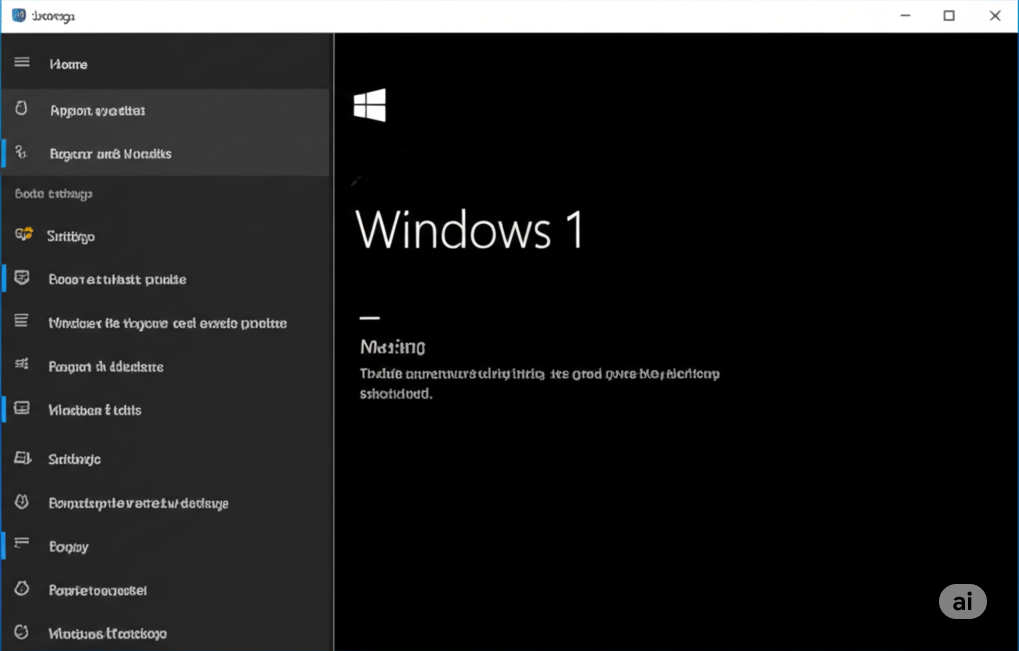Click the 'Mıs:ıng' subheading
The width and height of the screenshot is (1019, 651).
click(393, 347)
